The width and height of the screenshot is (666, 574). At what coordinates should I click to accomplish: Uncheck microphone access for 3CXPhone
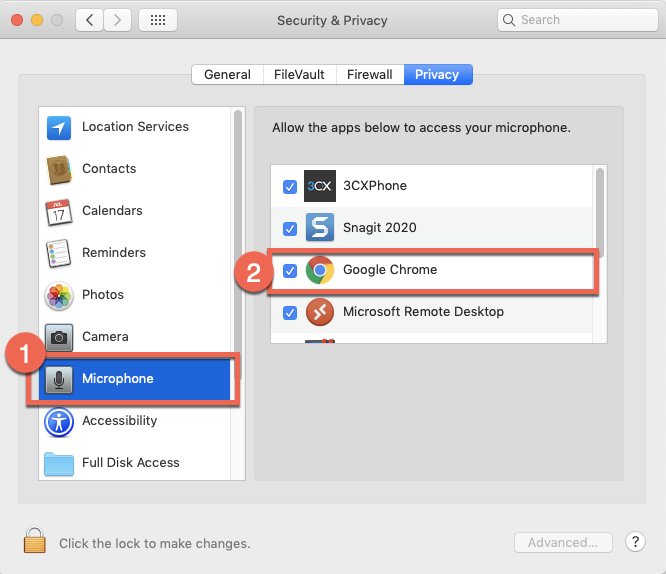pyautogui.click(x=290, y=186)
